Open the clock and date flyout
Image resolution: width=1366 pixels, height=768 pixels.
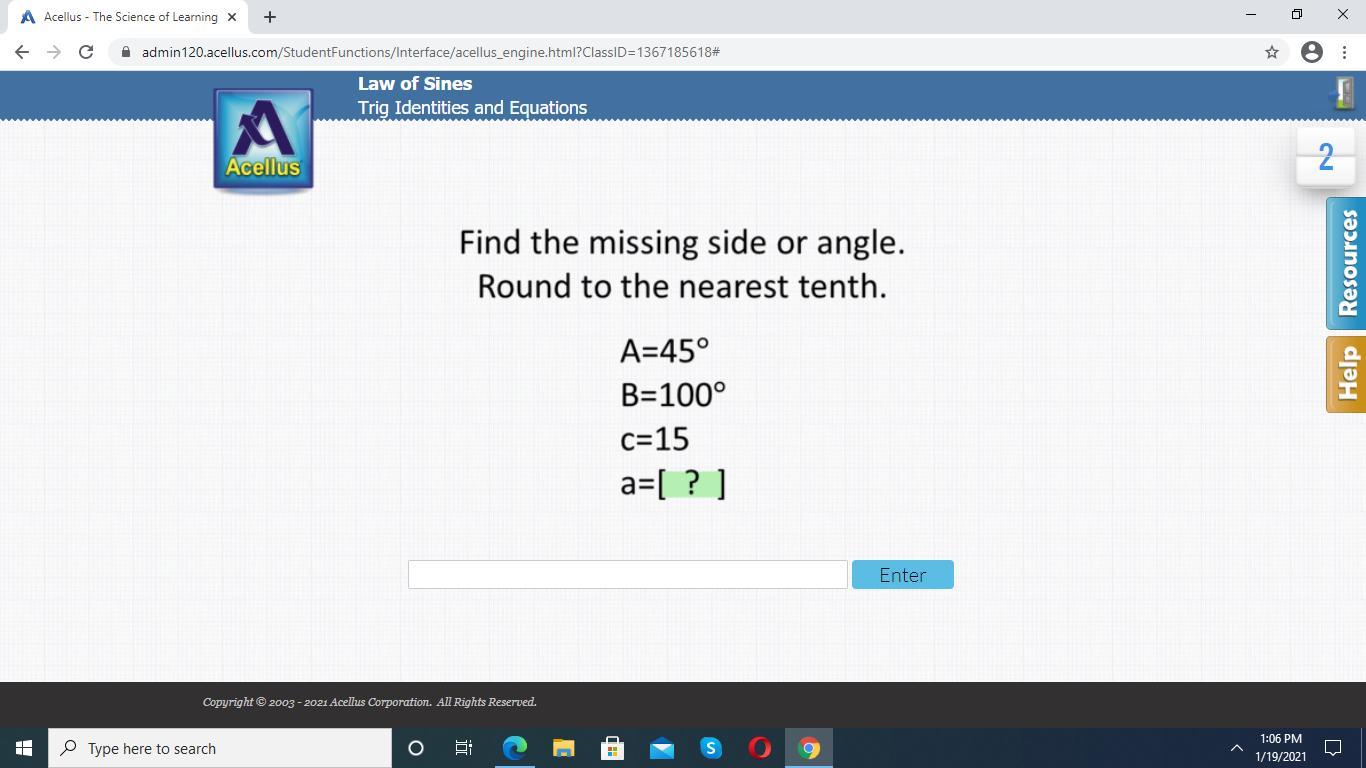click(x=1281, y=748)
